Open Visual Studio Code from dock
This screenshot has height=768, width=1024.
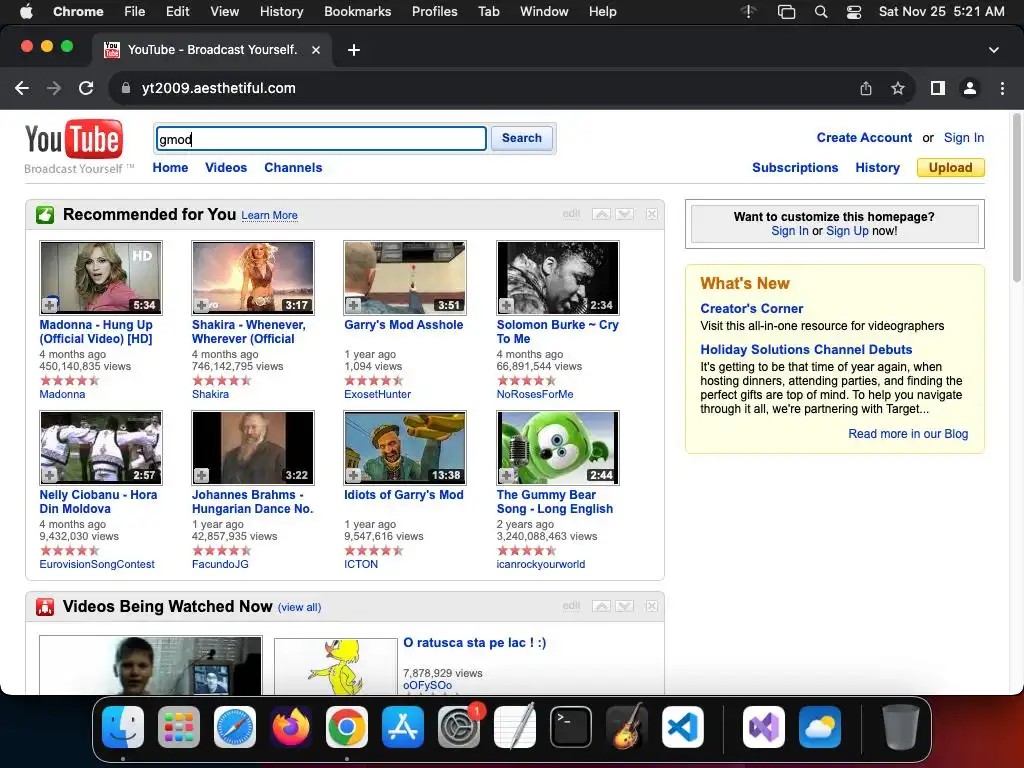682,727
